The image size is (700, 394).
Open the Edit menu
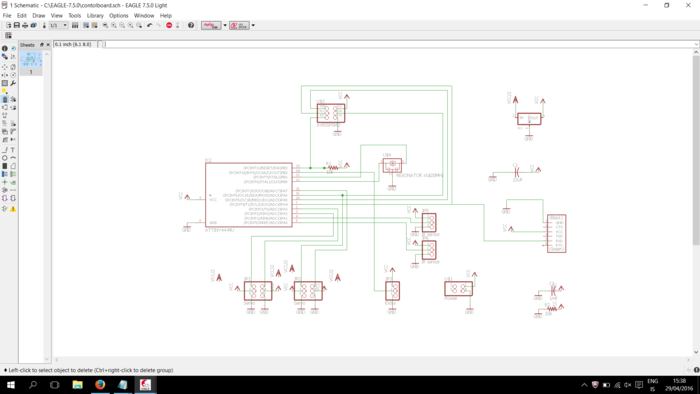pyautogui.click(x=22, y=16)
